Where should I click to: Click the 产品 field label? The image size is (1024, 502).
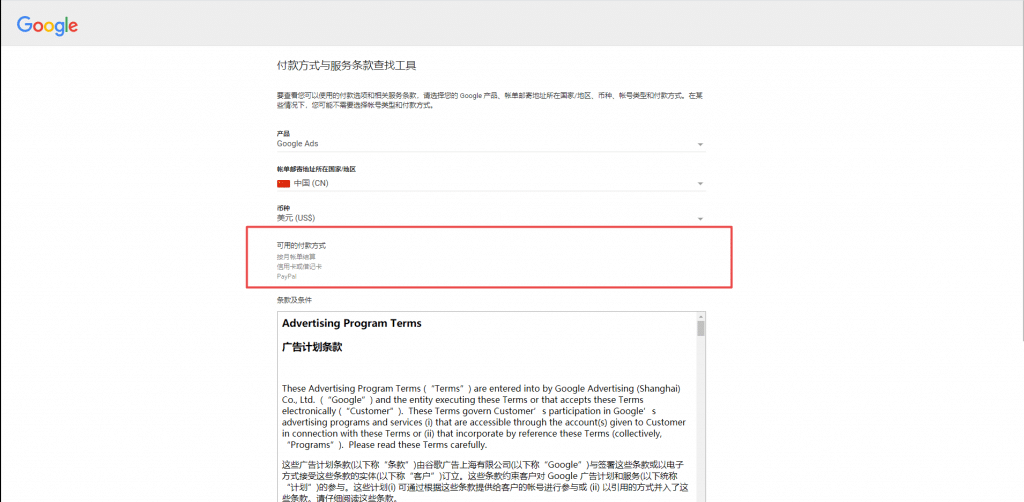(x=283, y=133)
